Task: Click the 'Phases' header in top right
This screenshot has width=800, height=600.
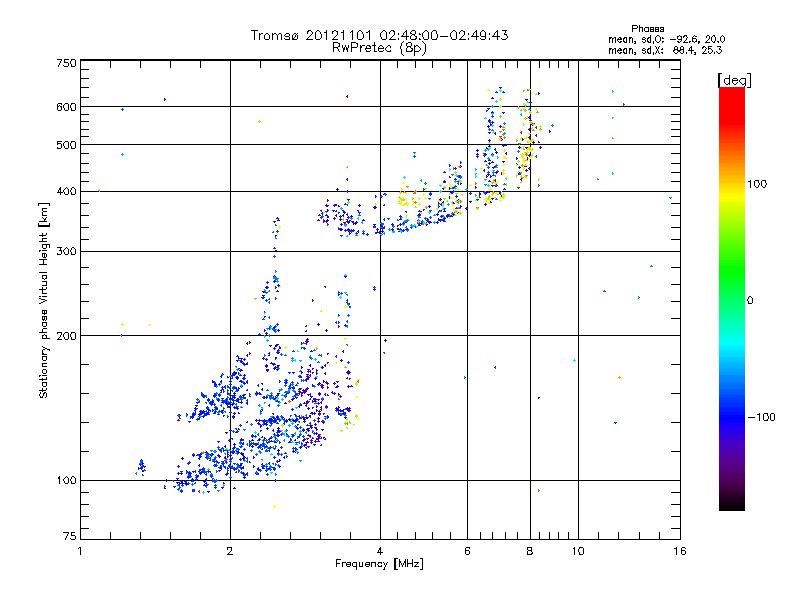Action: (x=647, y=29)
